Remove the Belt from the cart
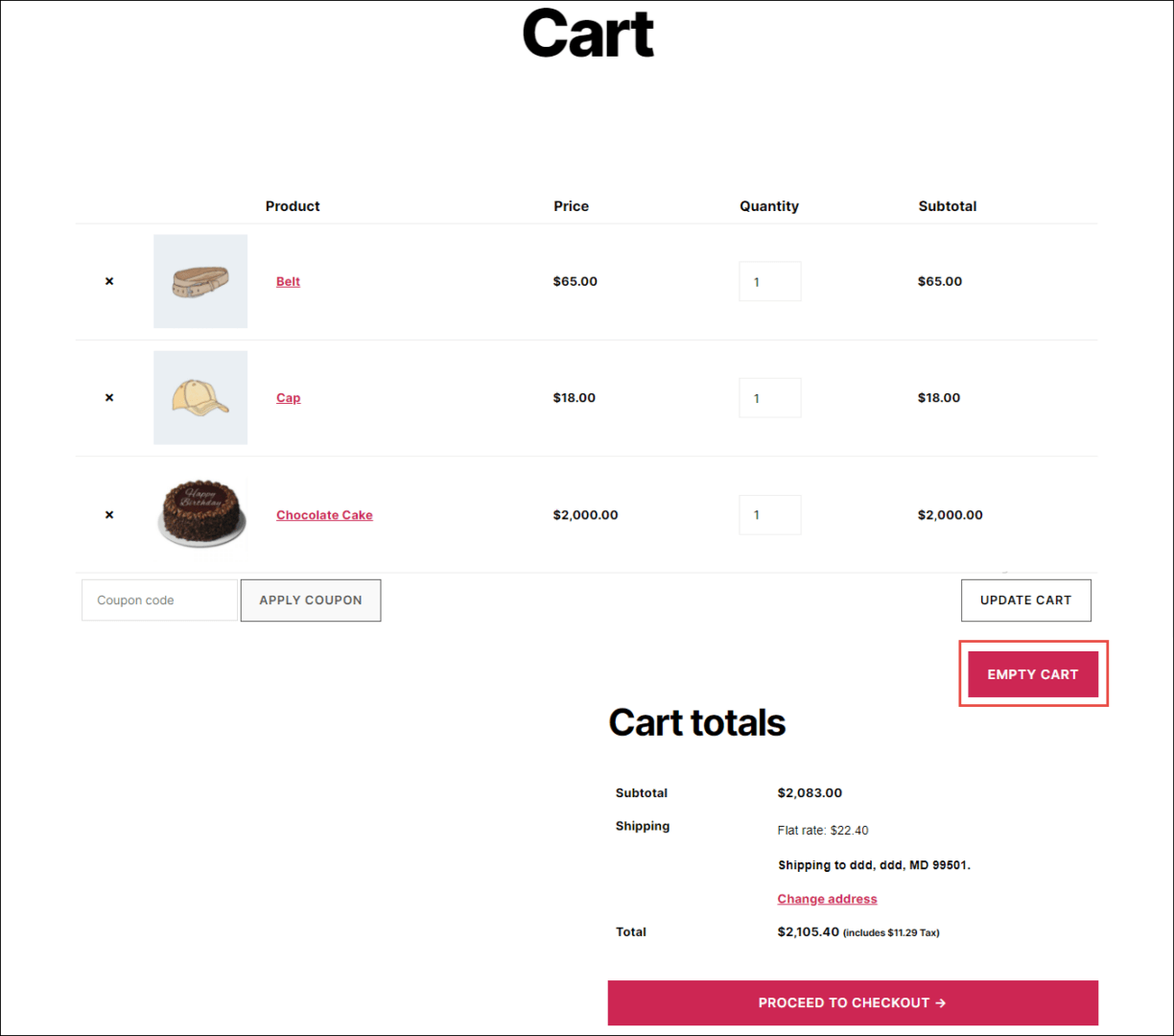This screenshot has width=1174, height=1036. coord(109,281)
